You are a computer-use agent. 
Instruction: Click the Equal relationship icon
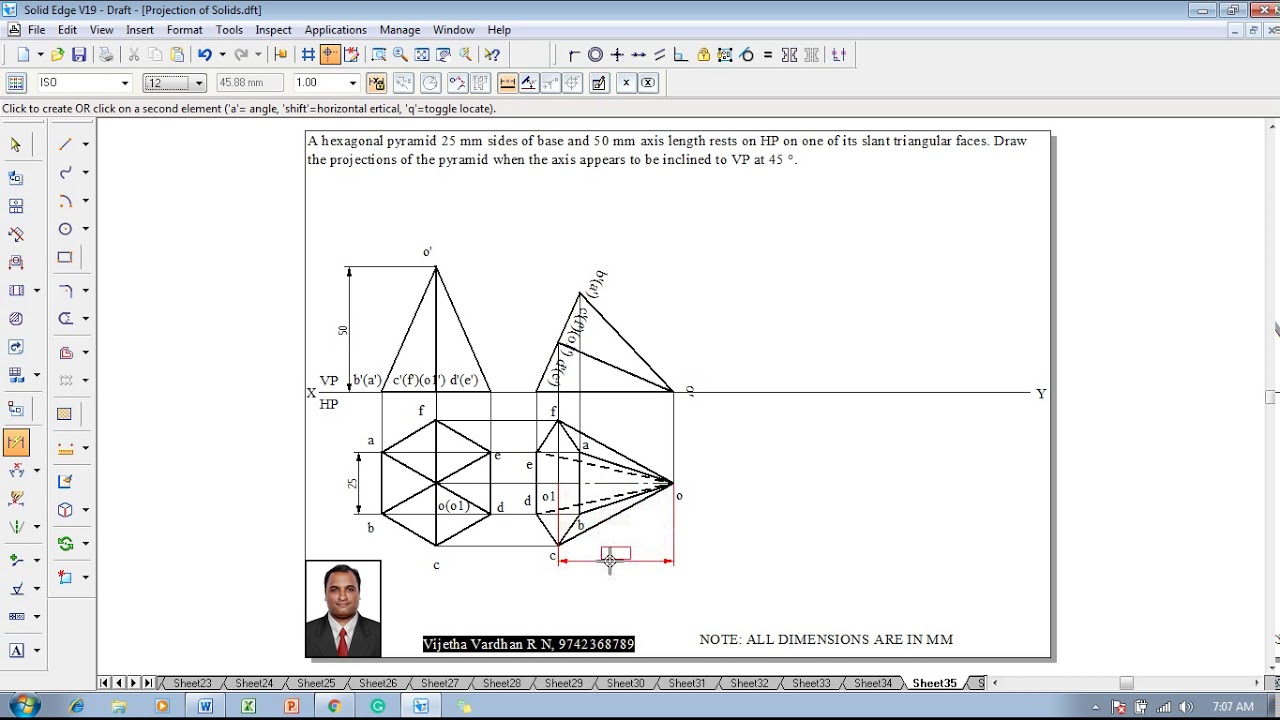768,55
